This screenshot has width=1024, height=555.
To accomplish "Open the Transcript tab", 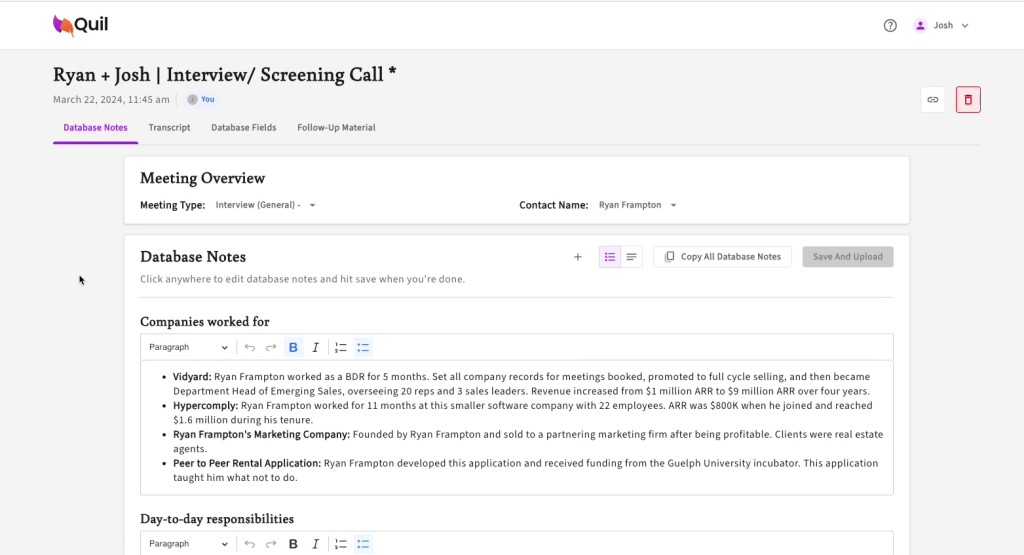I will 169,127.
